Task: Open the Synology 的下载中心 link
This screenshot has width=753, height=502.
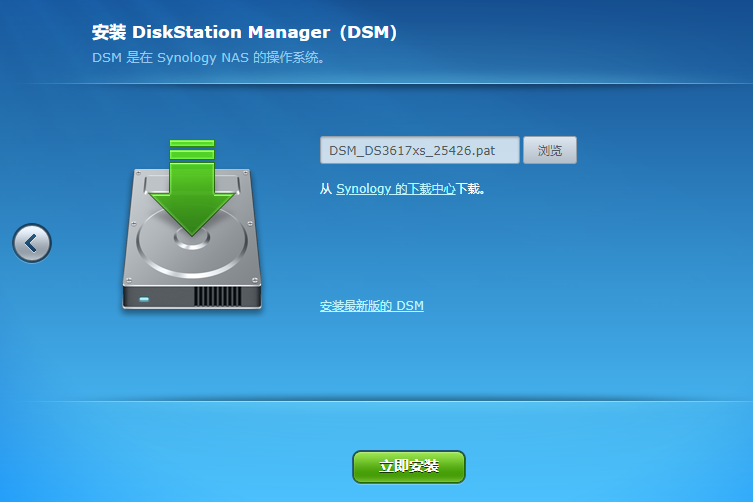Action: (x=396, y=189)
